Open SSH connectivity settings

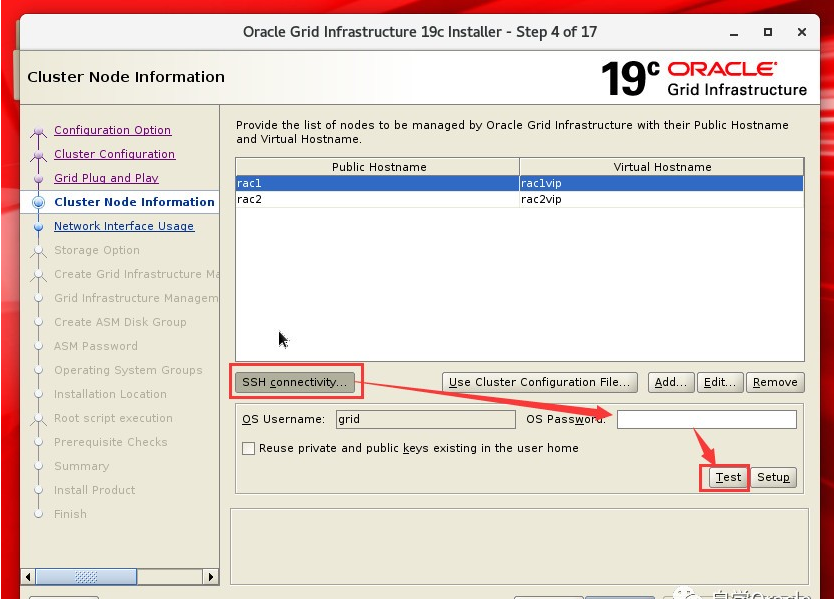[x=295, y=382]
